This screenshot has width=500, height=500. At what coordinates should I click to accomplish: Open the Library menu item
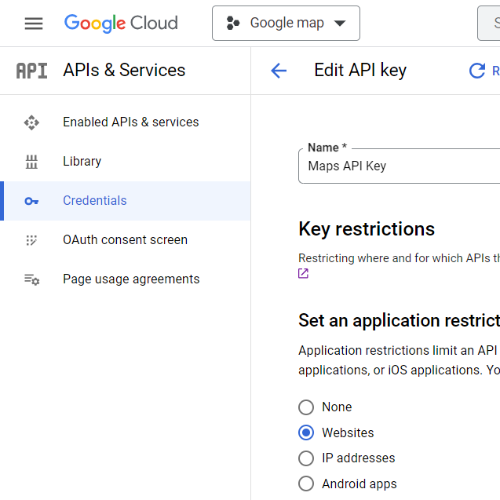tap(125, 162)
